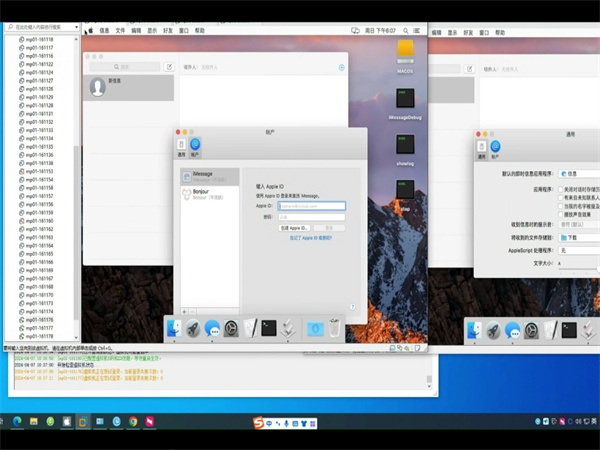Open received files save location dropdown
The width and height of the screenshot is (600, 450).
point(579,239)
